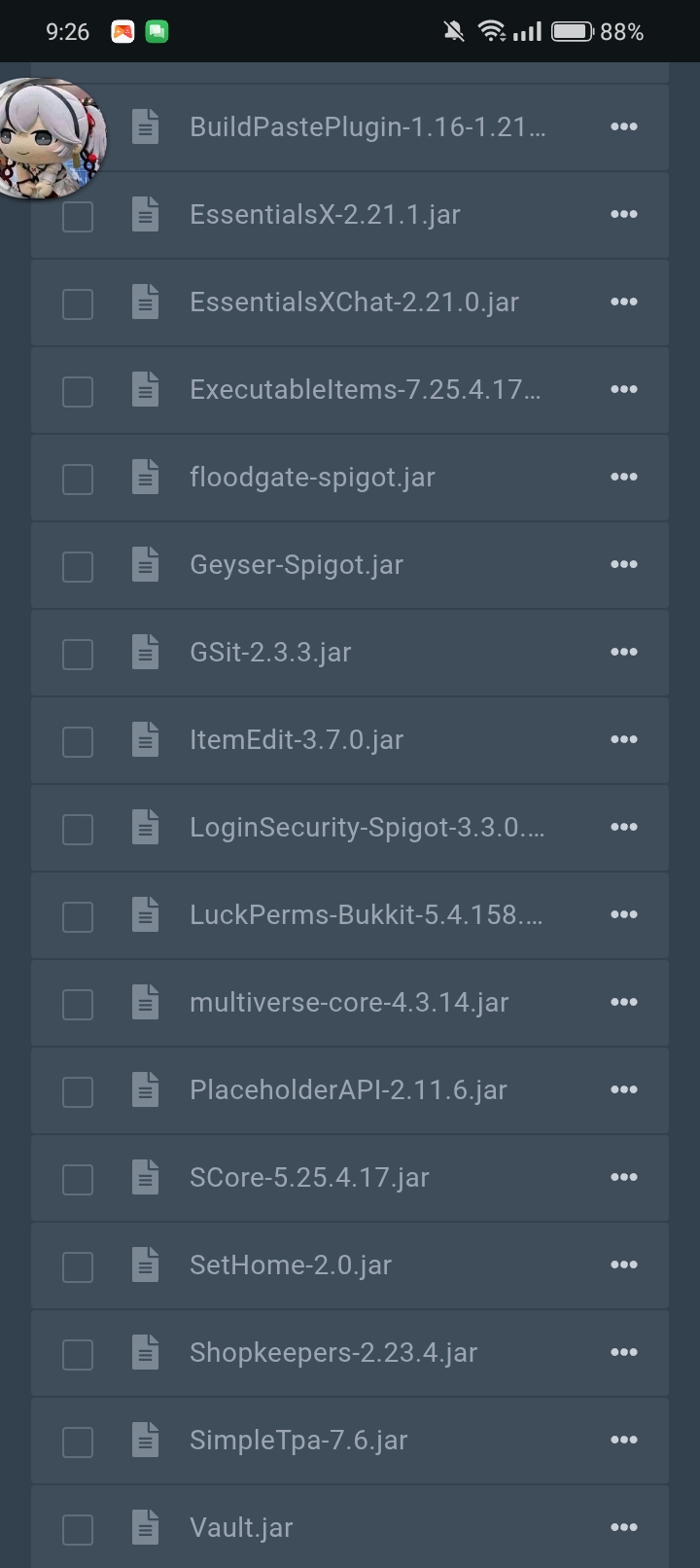Open the LoginSecurity-Spigot file name link
This screenshot has width=700, height=1568.
[367, 827]
